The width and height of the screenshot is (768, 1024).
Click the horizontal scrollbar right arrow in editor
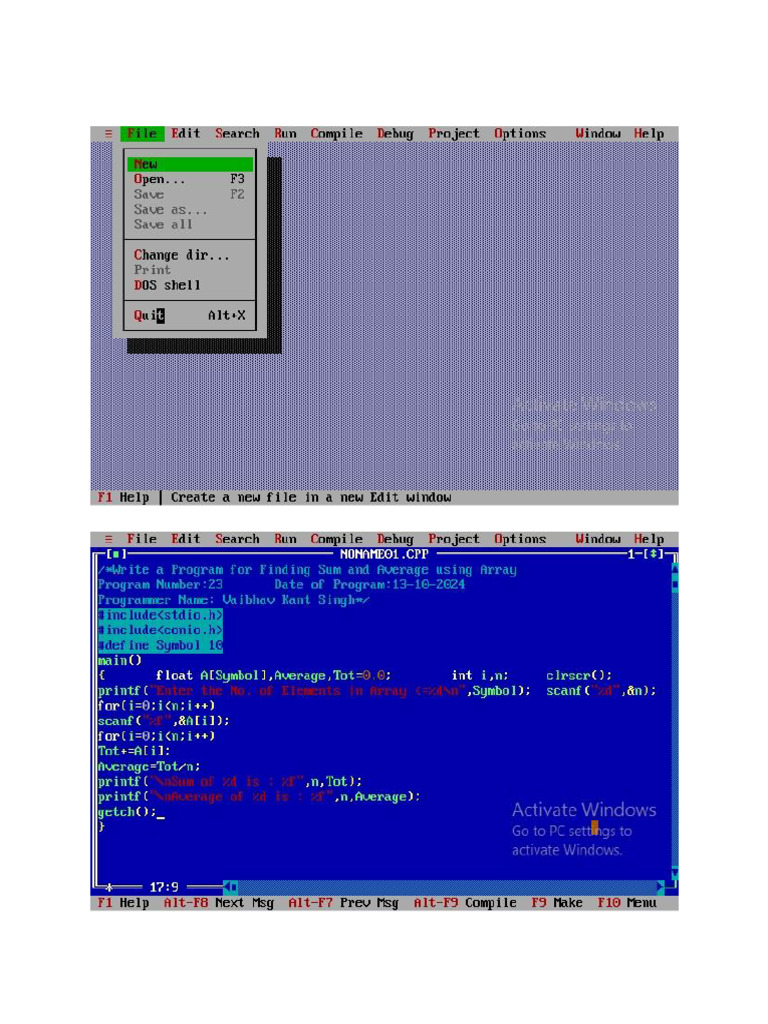coord(660,887)
